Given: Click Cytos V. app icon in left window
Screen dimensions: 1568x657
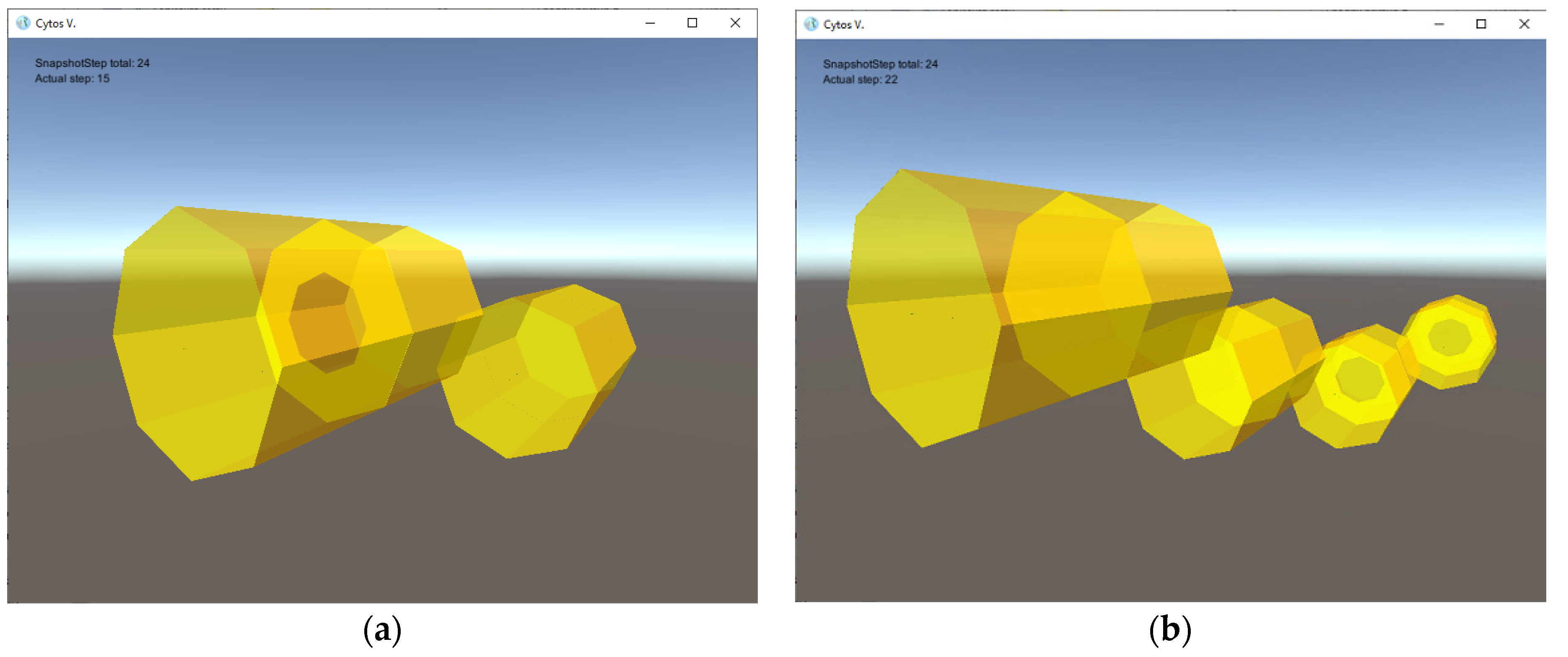Looking at the screenshot, I should coord(23,23).
